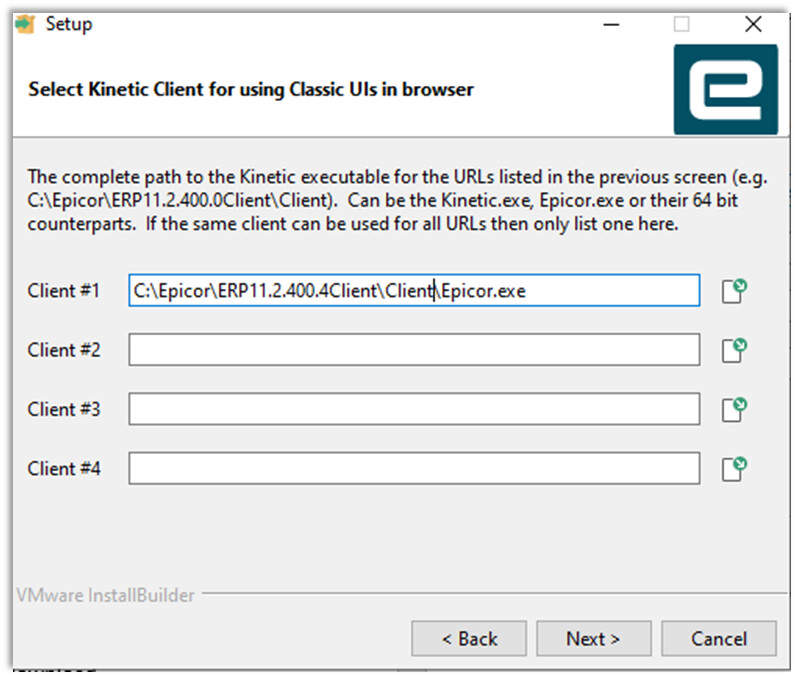Click the VMware InstallBuilder text
The height and width of the screenshot is (676, 795).
click(105, 595)
